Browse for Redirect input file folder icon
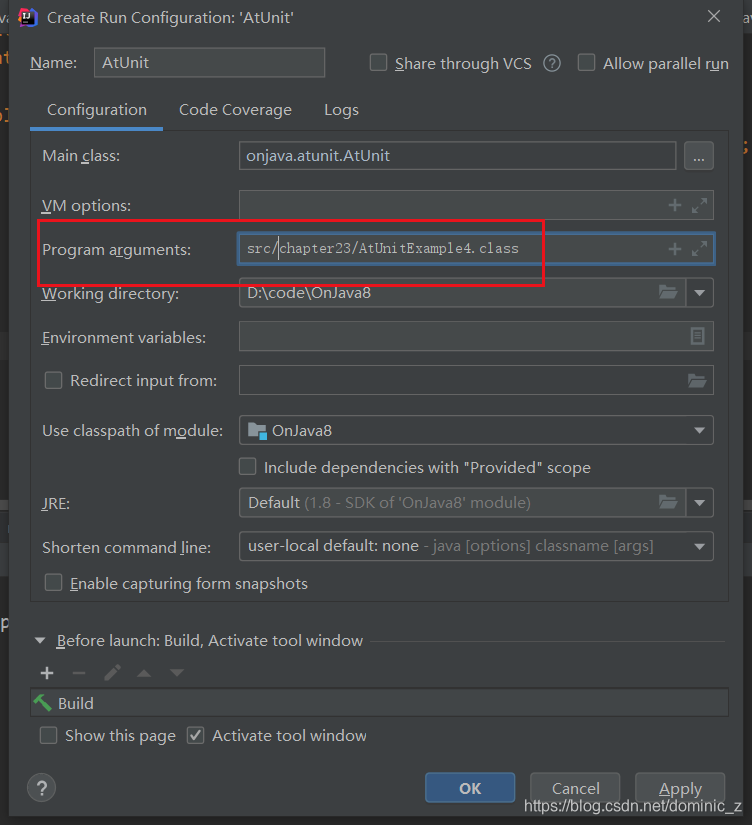This screenshot has width=752, height=825. coord(697,380)
